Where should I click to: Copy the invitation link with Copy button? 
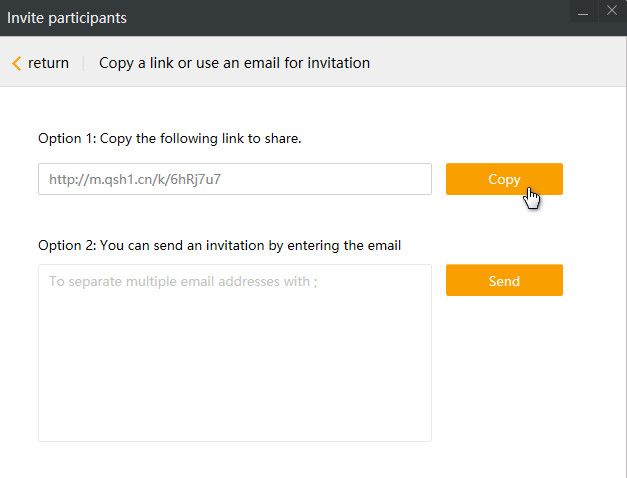coord(504,179)
